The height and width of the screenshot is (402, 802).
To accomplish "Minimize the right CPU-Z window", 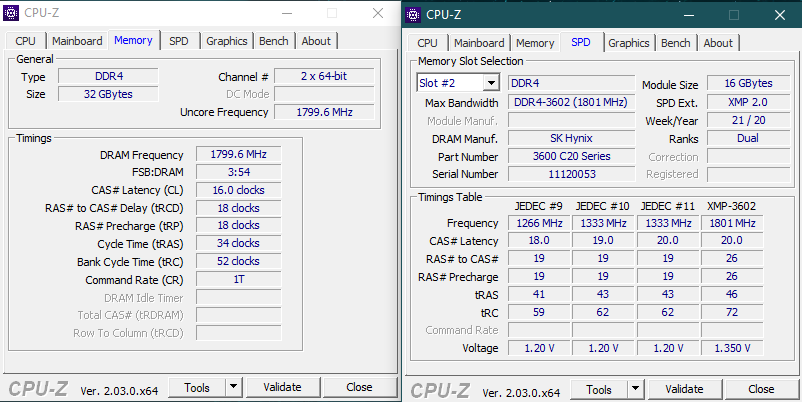I will tap(689, 15).
